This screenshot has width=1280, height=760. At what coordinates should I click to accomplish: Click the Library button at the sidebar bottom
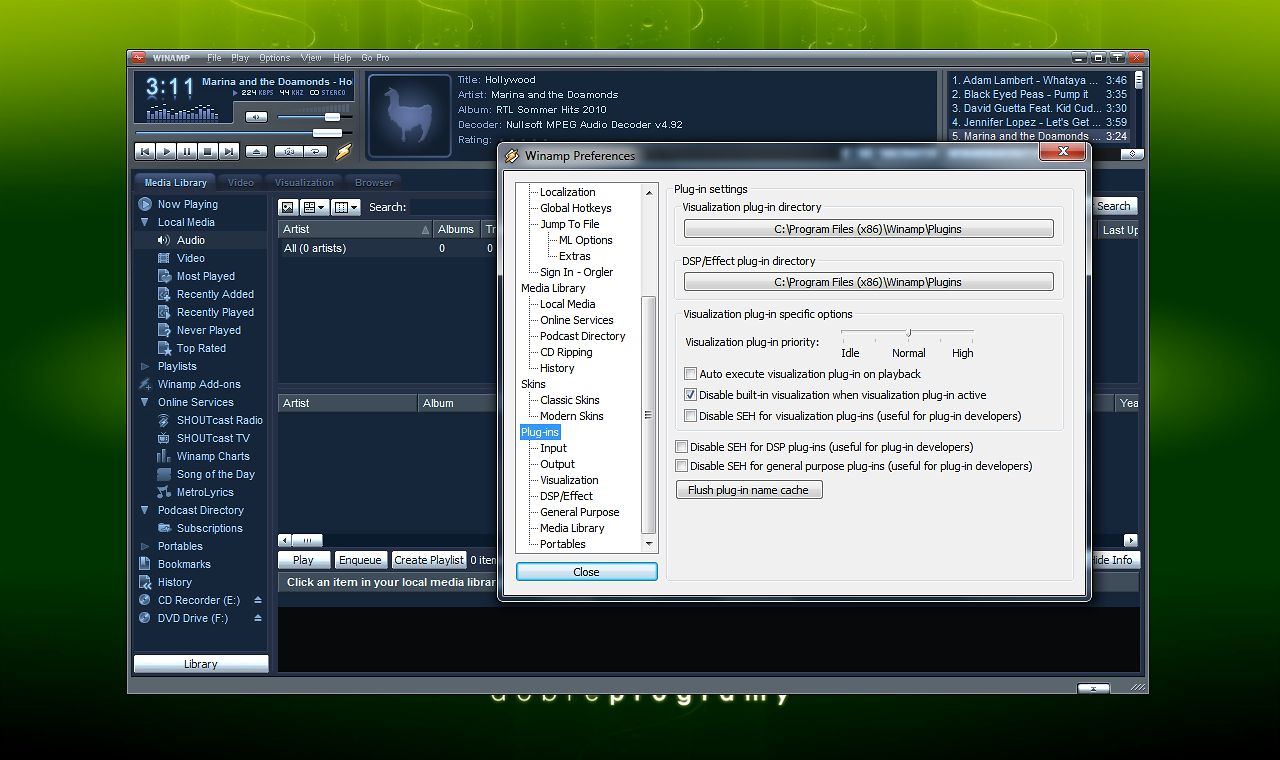pos(201,664)
